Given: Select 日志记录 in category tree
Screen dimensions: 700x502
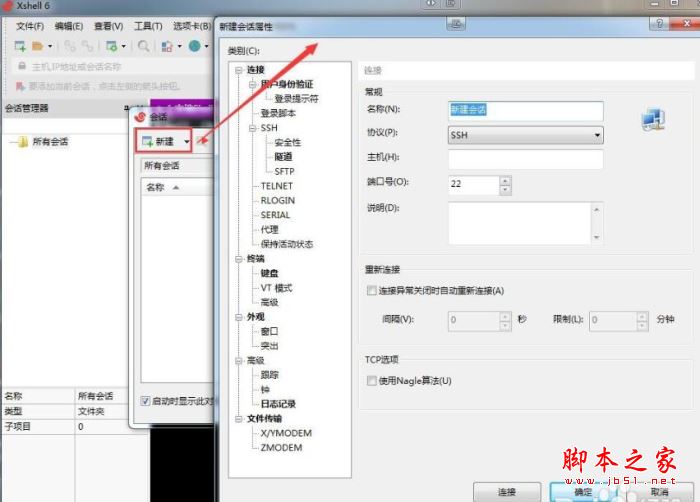Looking at the screenshot, I should pos(278,404).
